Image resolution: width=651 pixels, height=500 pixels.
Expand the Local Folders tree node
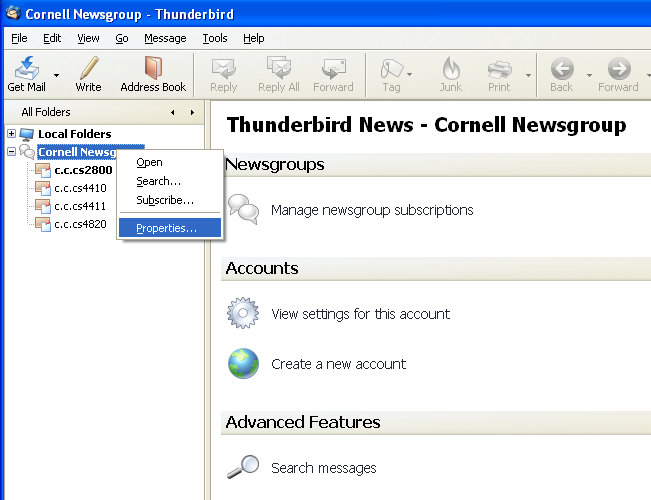pos(12,134)
